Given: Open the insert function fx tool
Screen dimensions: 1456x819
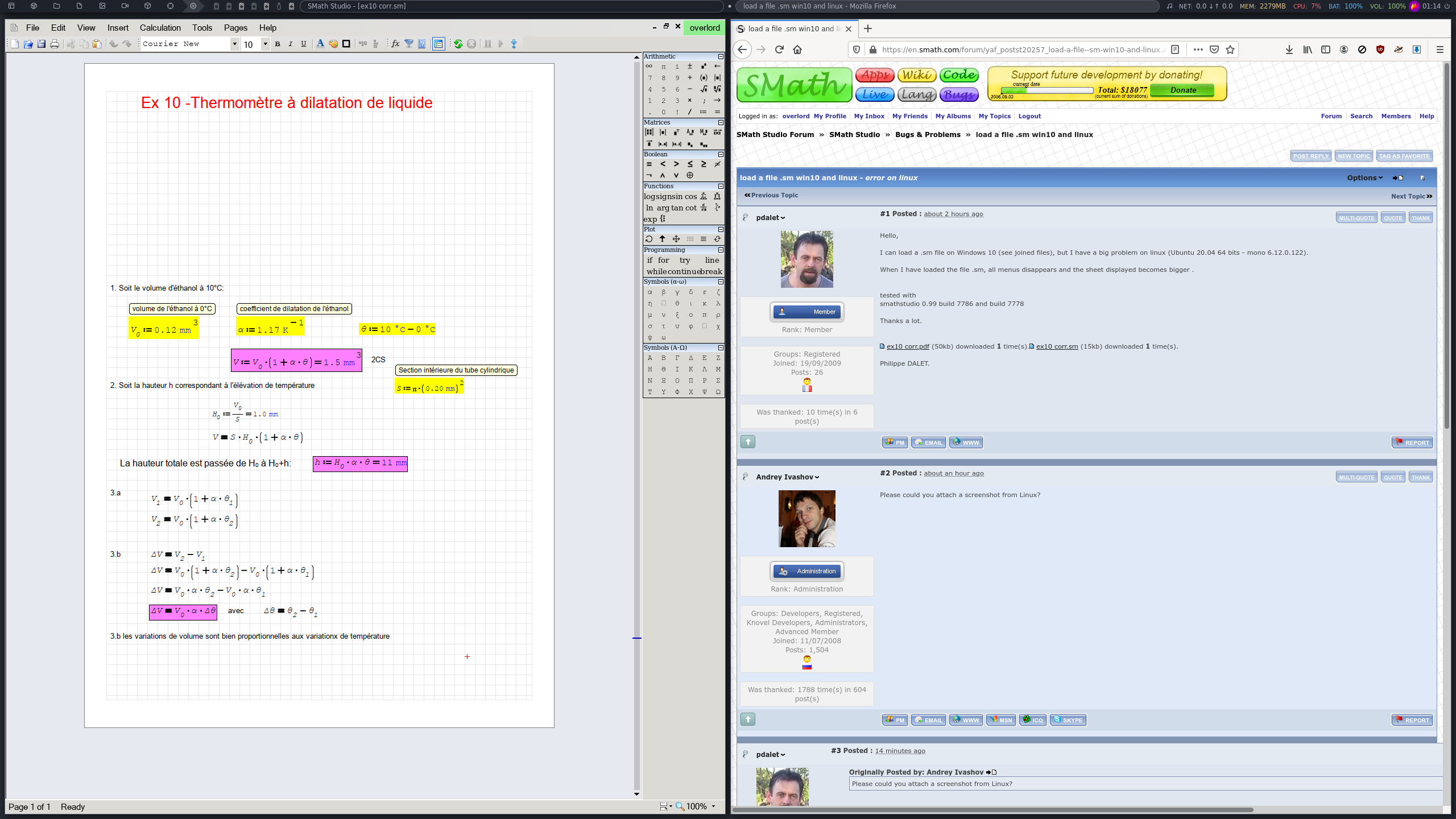Looking at the screenshot, I should point(395,44).
